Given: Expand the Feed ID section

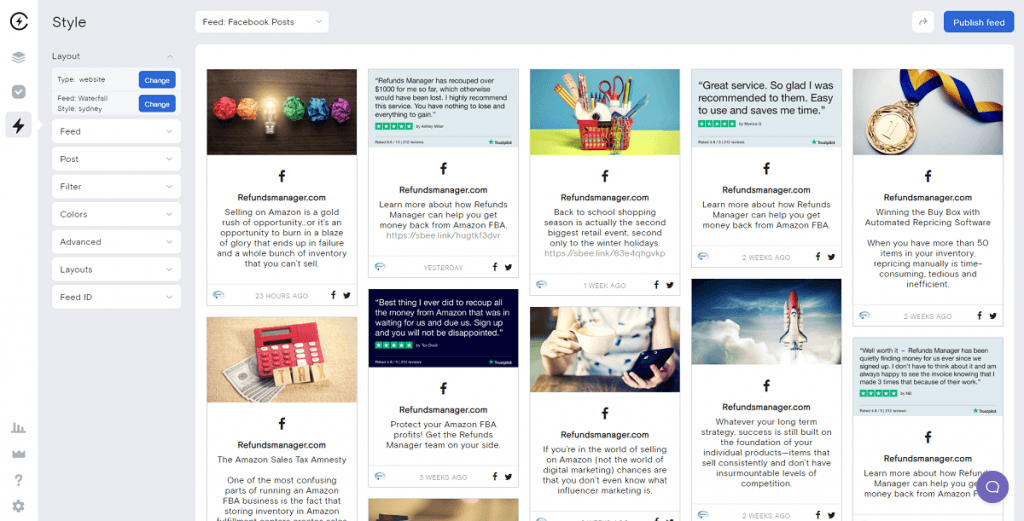Looking at the screenshot, I should click(x=116, y=297).
